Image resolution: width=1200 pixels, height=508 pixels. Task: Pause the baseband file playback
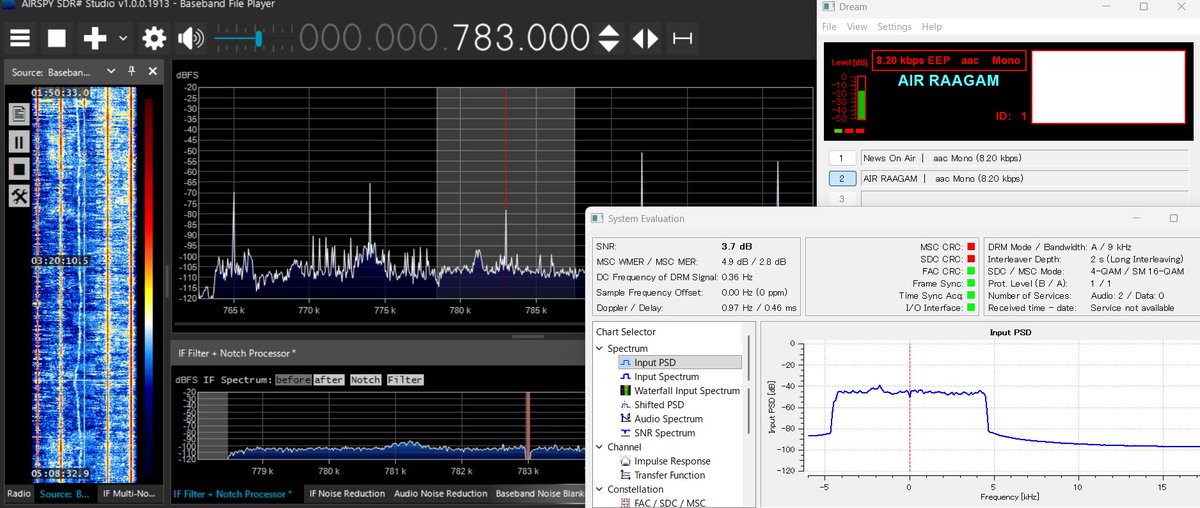tap(18, 142)
